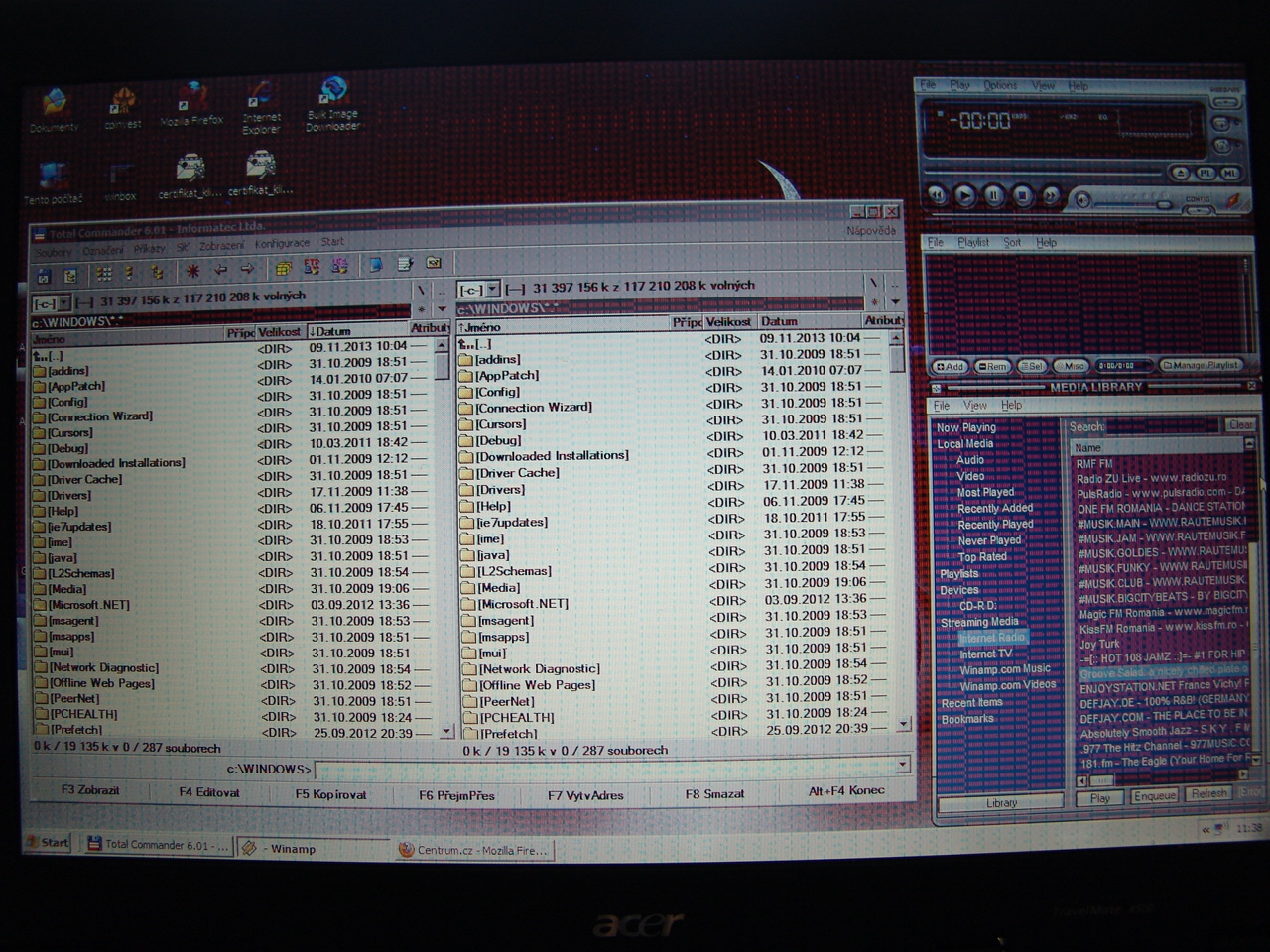Open the Winamp video/vis drawer dropdown

click(1226, 102)
